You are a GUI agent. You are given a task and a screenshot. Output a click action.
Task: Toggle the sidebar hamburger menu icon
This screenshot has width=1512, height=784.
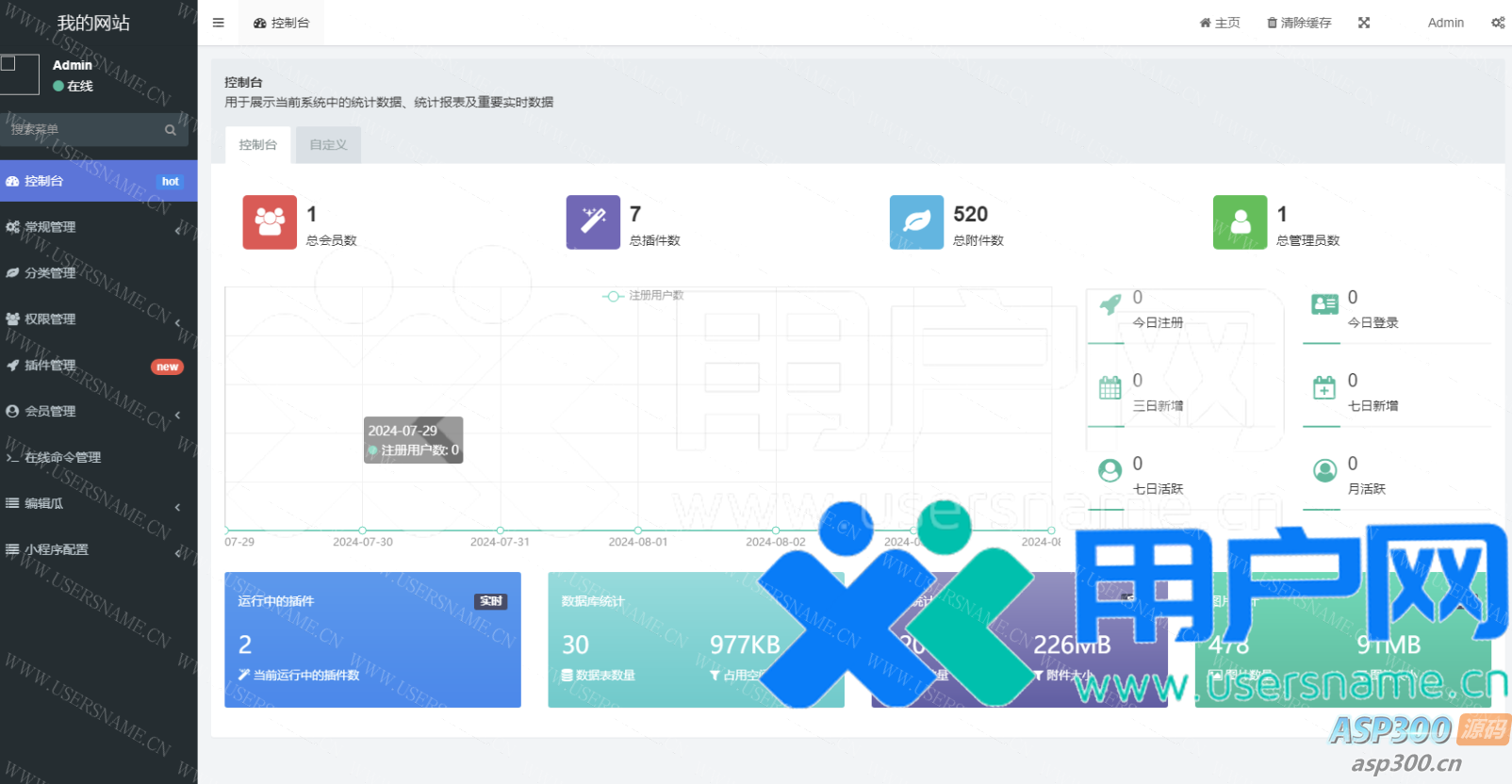219,23
